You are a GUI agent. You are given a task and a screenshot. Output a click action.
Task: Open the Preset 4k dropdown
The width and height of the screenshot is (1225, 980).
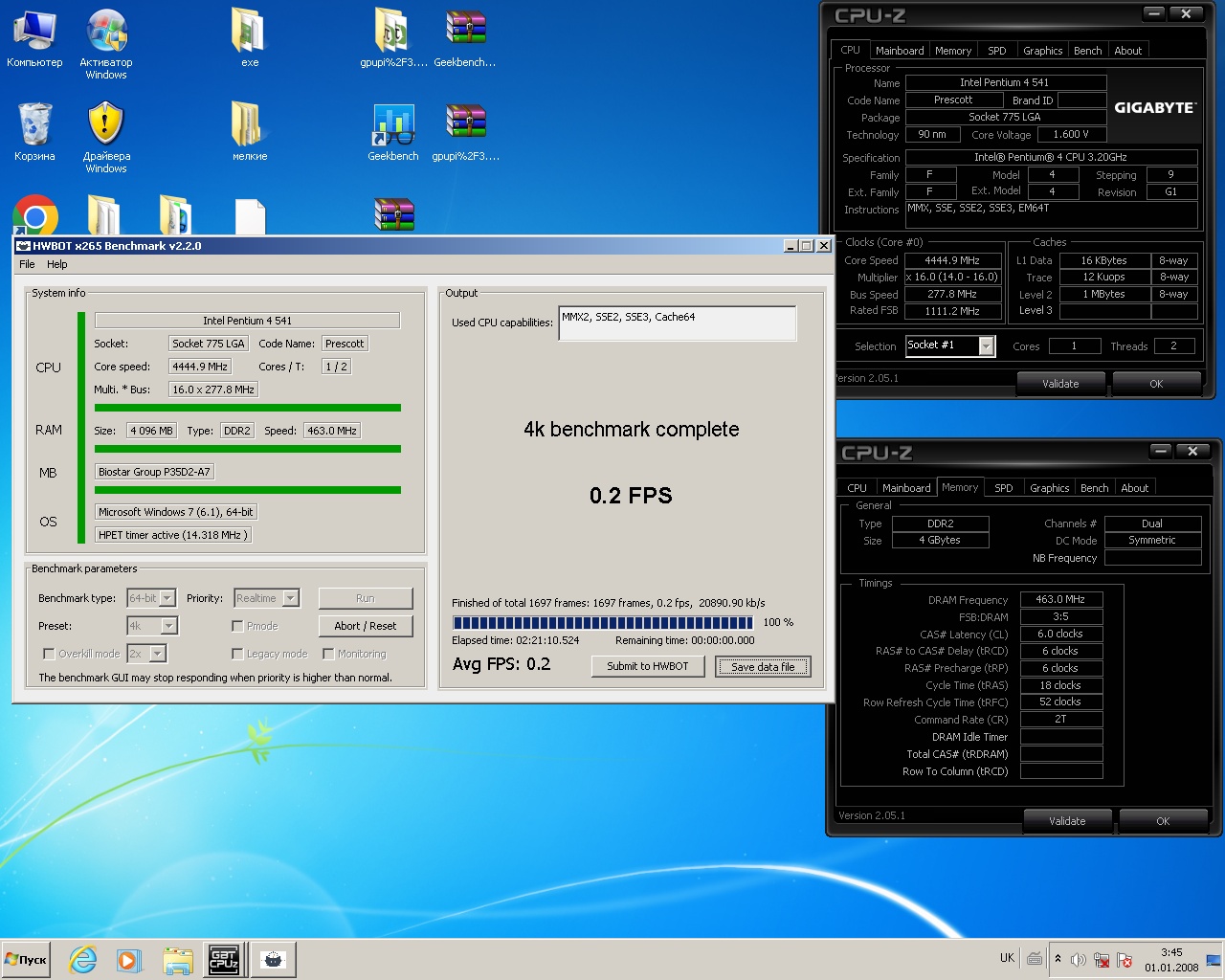(x=169, y=626)
